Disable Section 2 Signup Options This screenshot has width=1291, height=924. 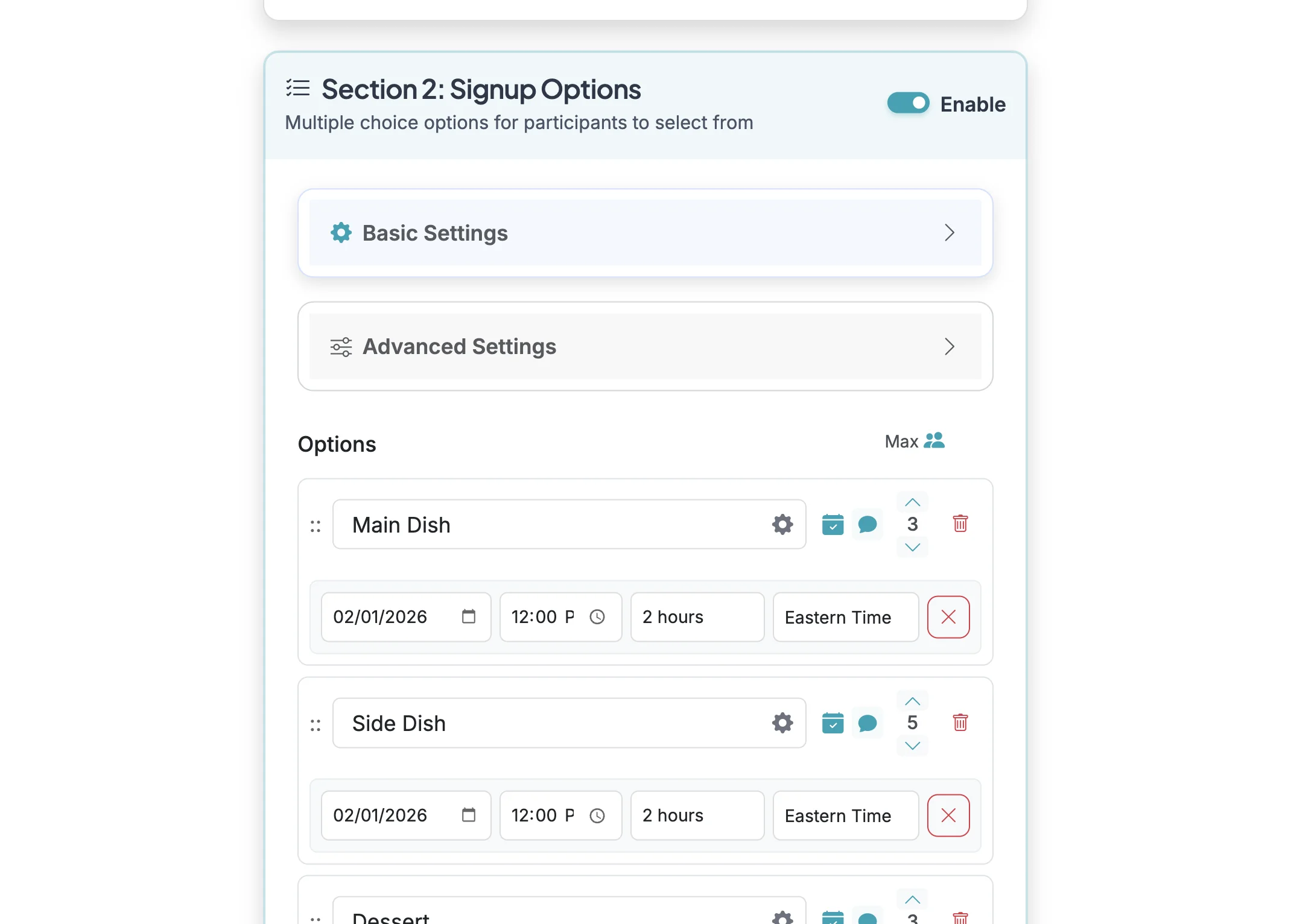(x=907, y=103)
